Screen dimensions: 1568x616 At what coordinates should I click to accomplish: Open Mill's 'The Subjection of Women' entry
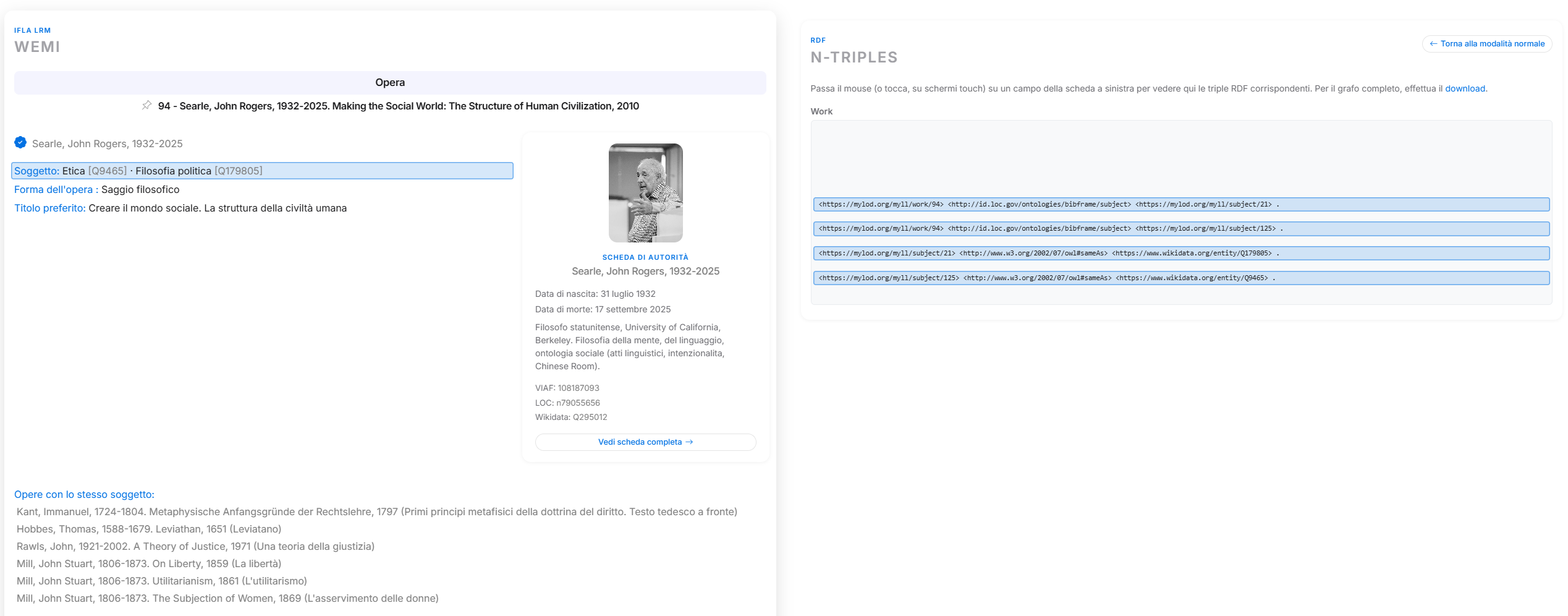tap(227, 599)
